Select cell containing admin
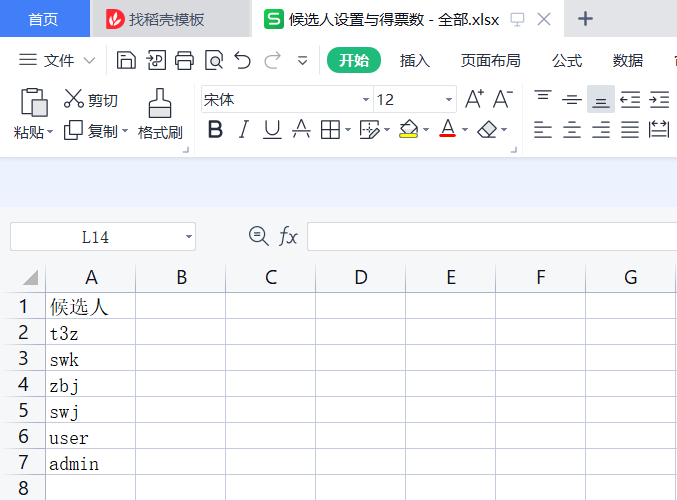This screenshot has height=500, width=677. 91,462
